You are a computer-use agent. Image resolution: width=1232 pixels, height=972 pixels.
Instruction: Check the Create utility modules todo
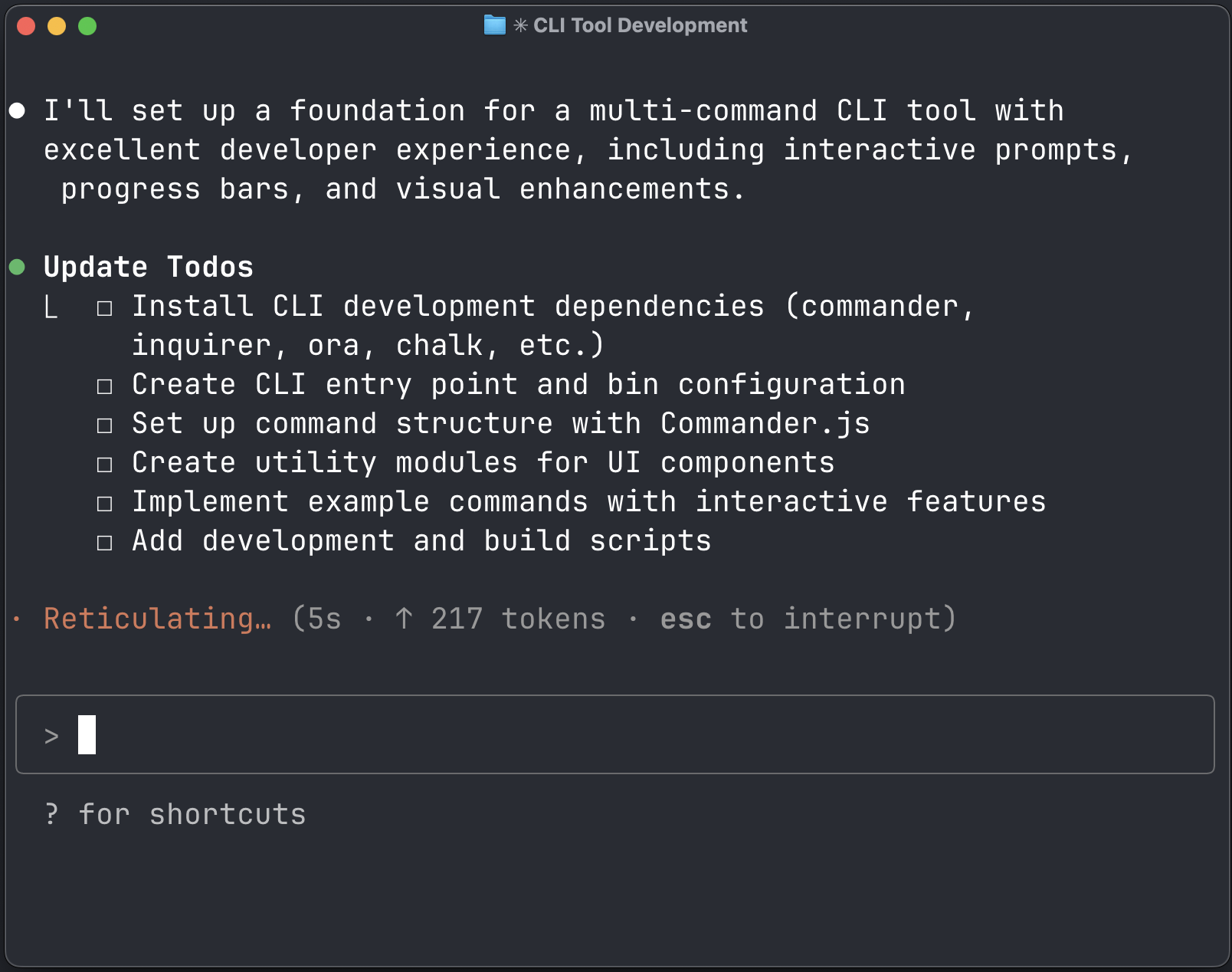coord(105,462)
